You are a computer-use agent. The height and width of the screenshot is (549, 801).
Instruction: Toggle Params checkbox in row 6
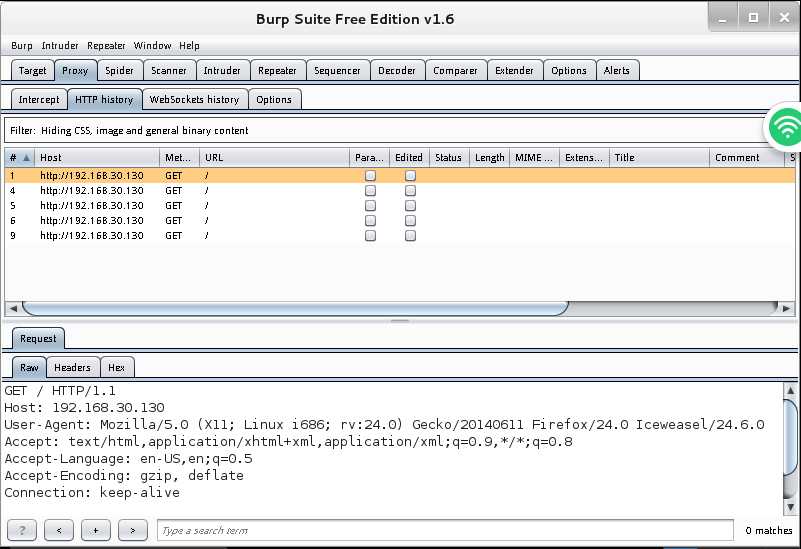tap(370, 221)
